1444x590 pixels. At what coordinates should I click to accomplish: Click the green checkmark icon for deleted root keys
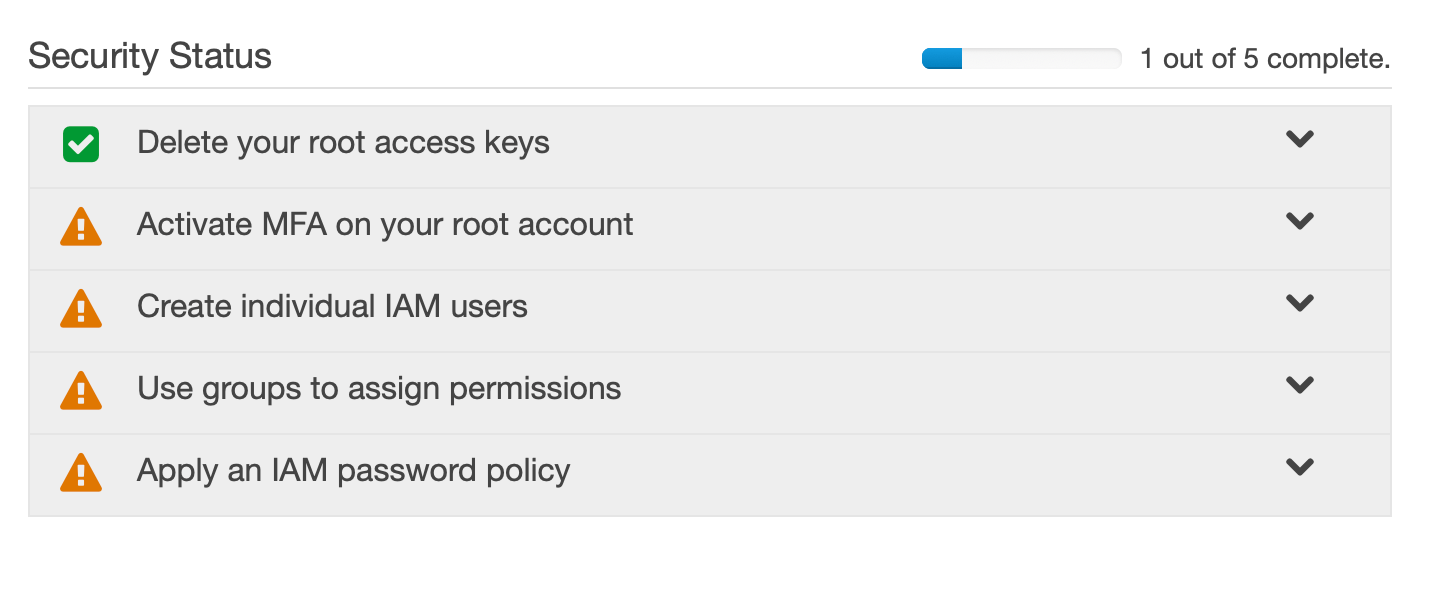(80, 144)
